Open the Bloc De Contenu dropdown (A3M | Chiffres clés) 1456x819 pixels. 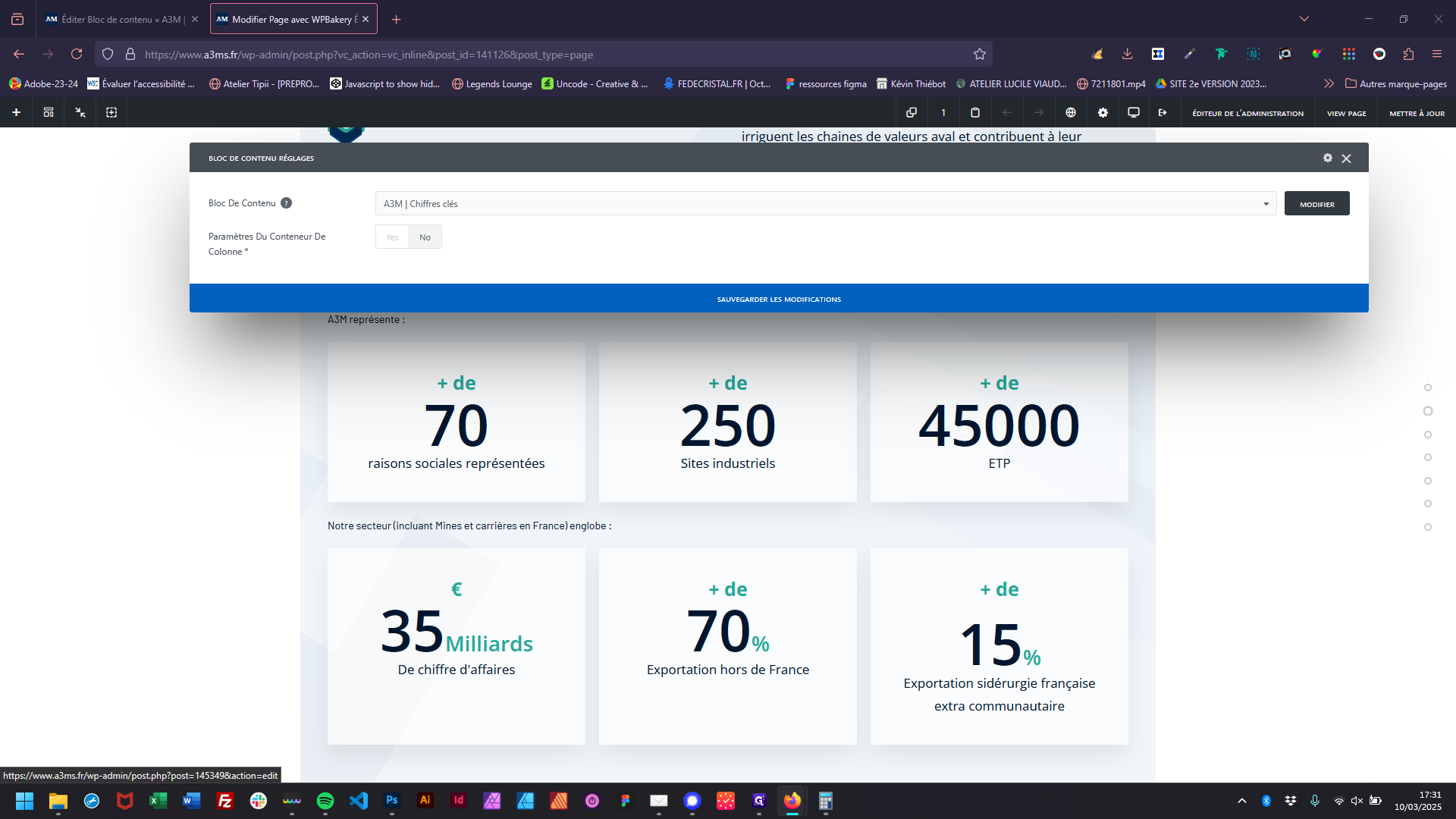pos(826,203)
